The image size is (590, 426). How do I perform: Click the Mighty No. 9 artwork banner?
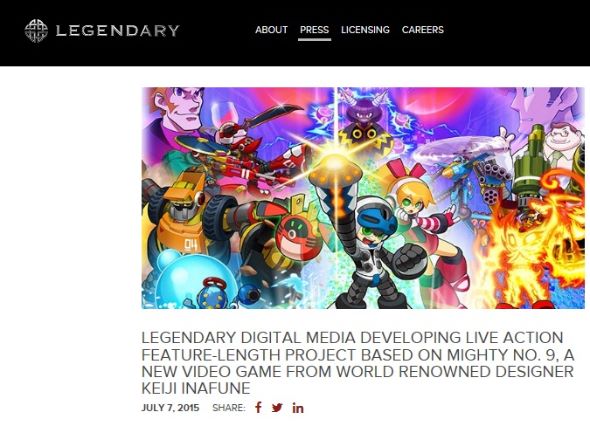363,198
